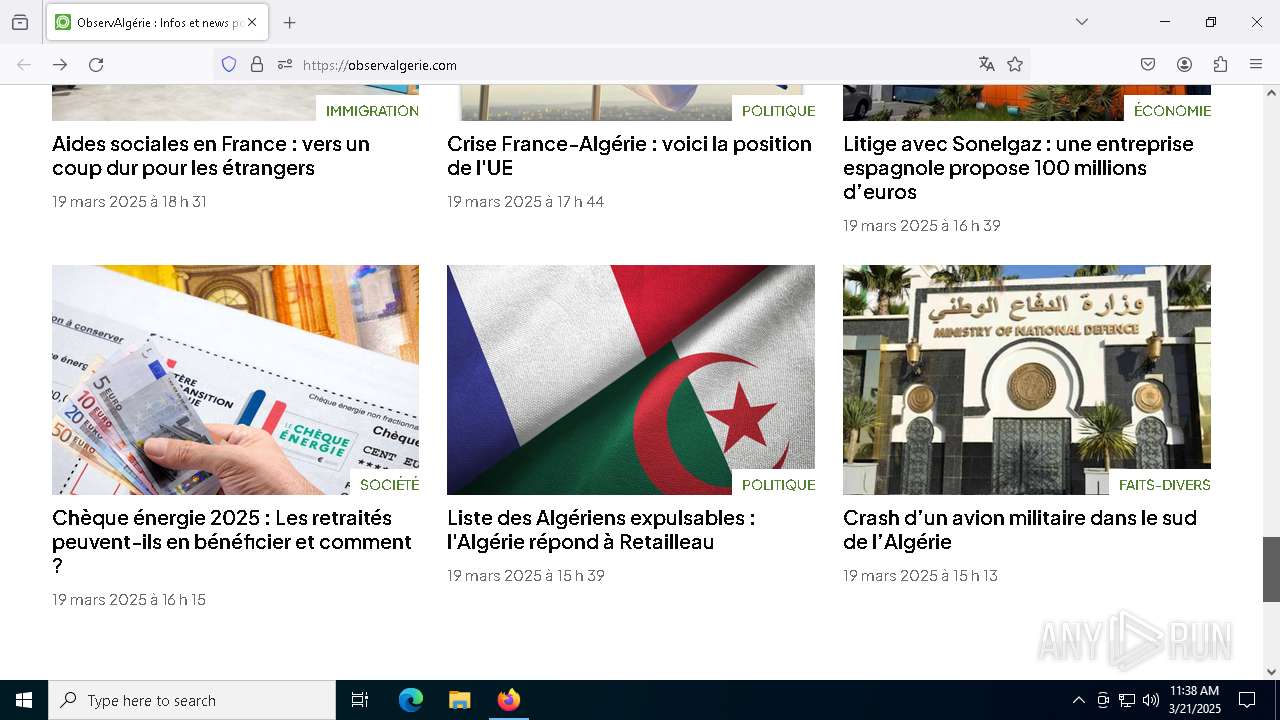Click date 19 mars 2025 à 15 h 13
Image resolution: width=1280 pixels, height=720 pixels.
[920, 576]
